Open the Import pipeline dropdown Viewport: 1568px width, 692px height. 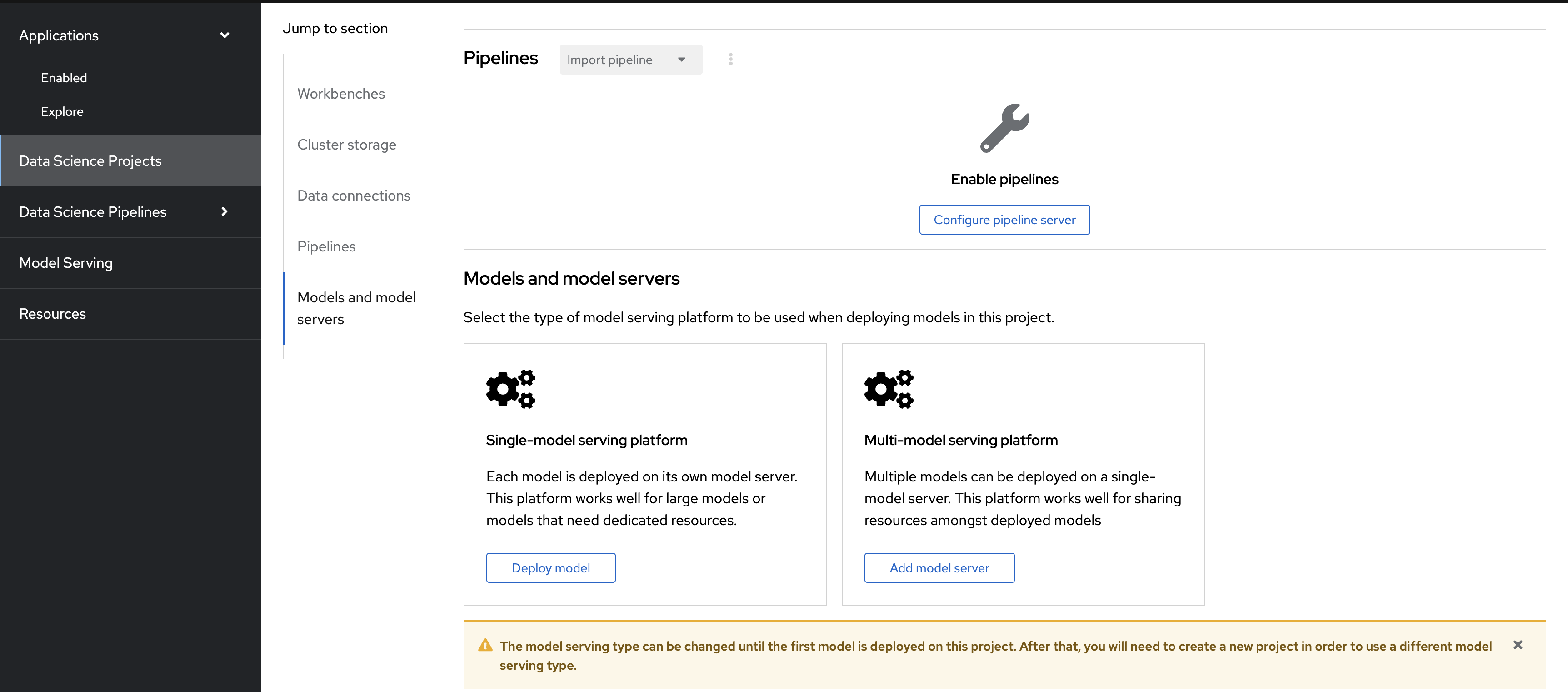click(x=631, y=59)
